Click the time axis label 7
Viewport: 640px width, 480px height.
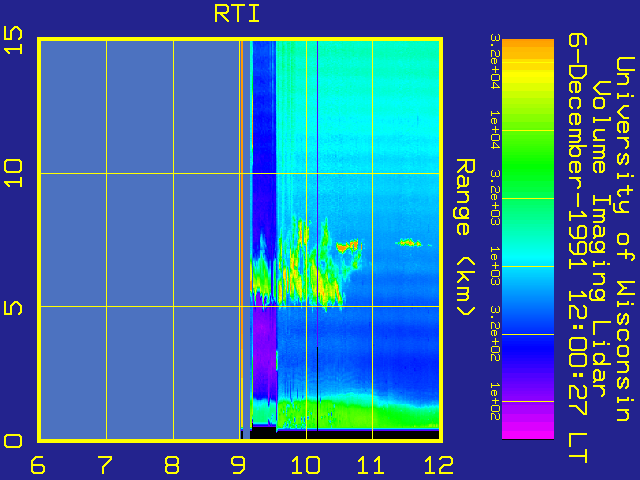(x=105, y=465)
